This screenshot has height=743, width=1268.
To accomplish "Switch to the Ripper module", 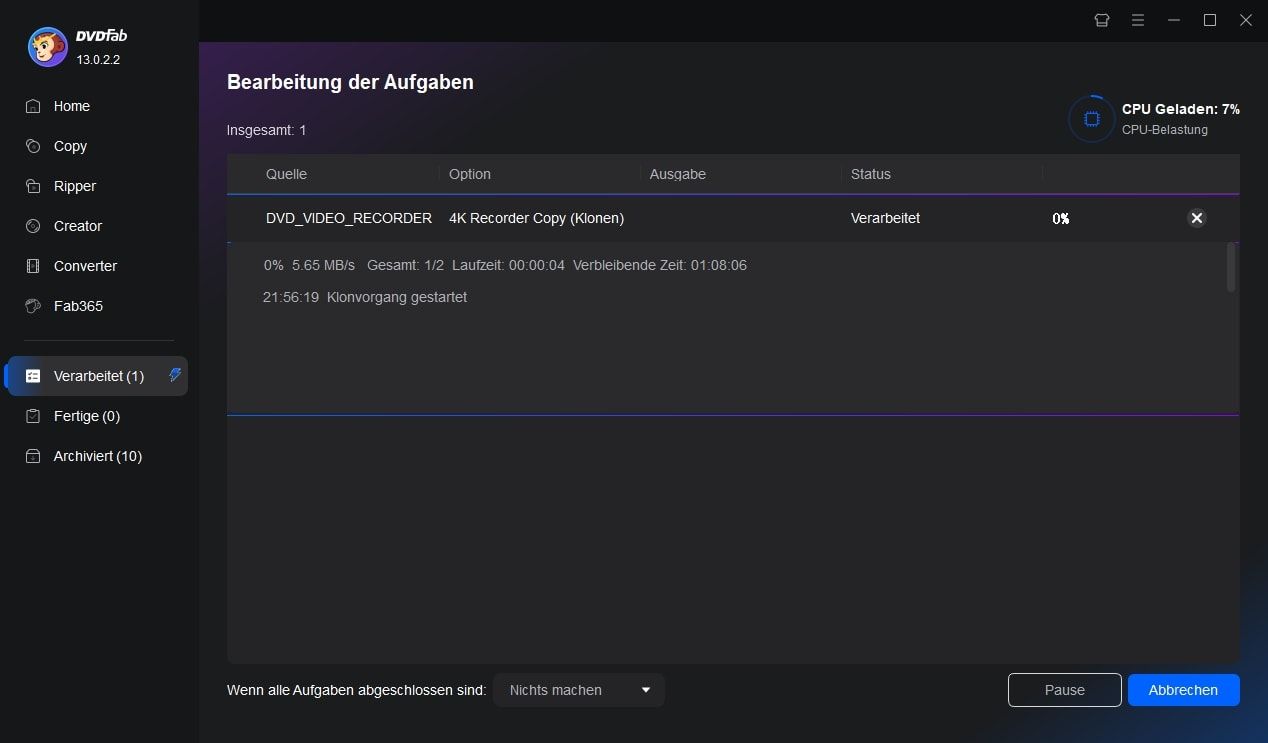I will (x=75, y=186).
